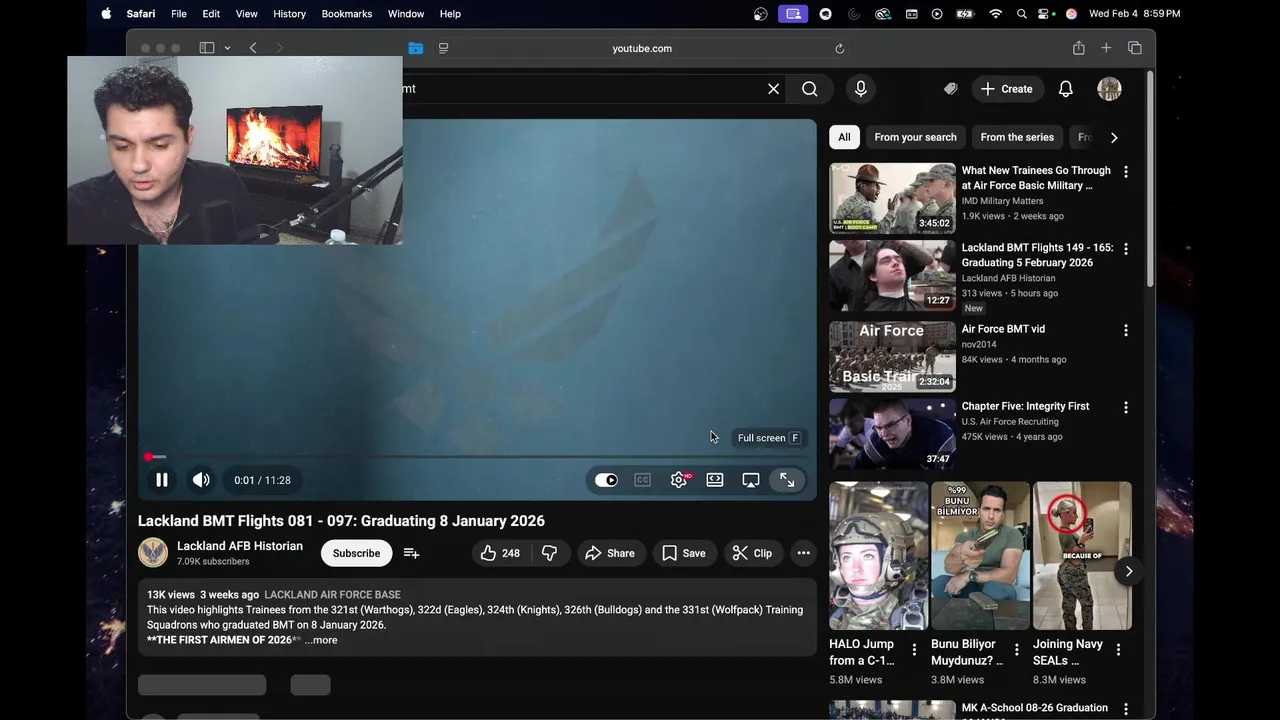Dislike the video
Viewport: 1280px width, 720px height.
[549, 553]
